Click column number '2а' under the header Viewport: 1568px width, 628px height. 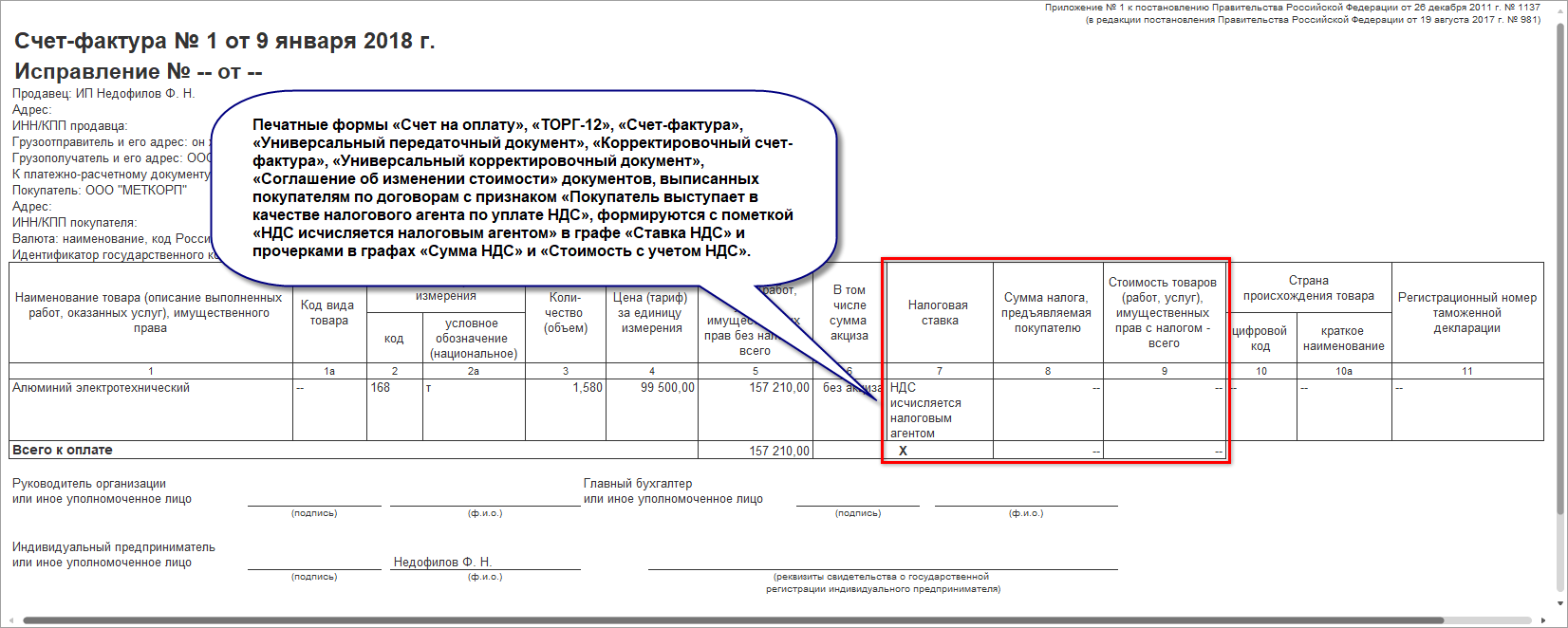pos(474,371)
